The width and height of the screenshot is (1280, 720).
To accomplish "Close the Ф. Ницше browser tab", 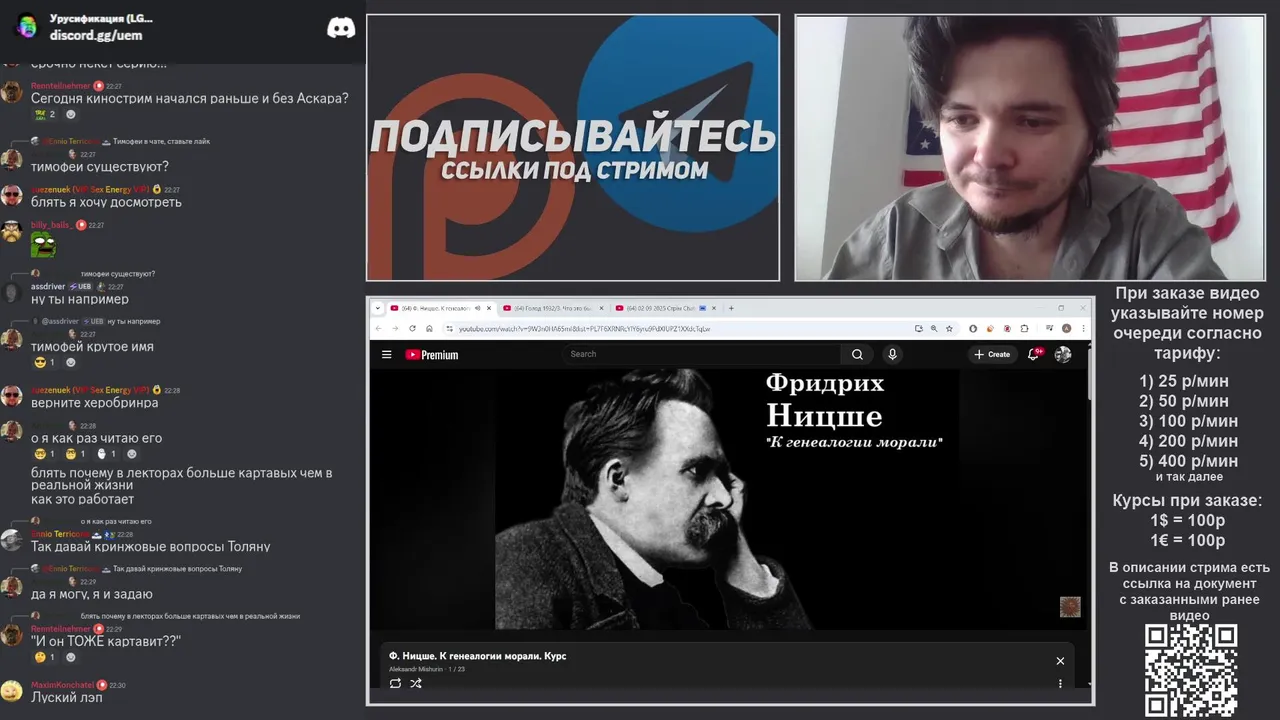I will pyautogui.click(x=489, y=308).
